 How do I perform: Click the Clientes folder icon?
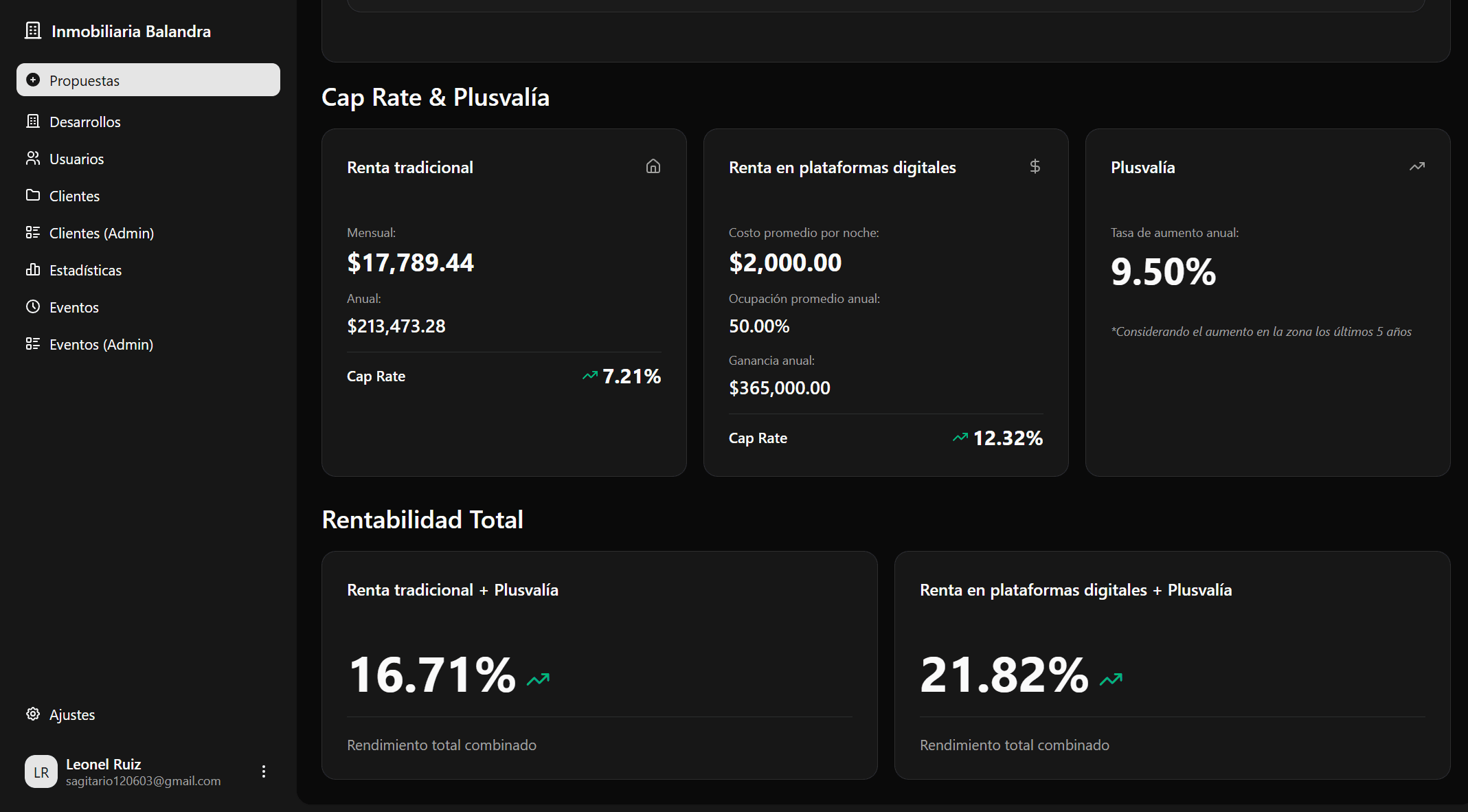(x=33, y=196)
